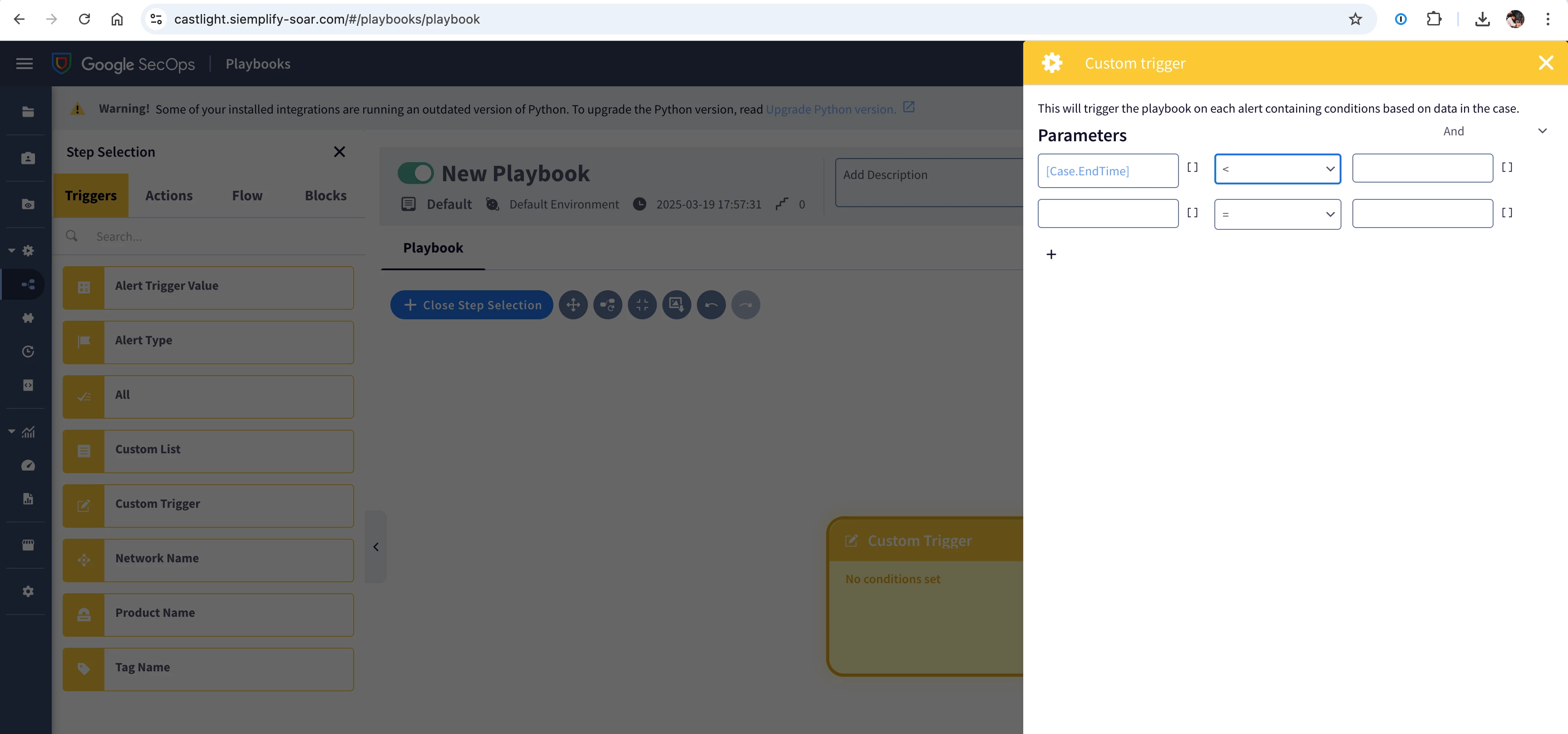
Task: Select the Network Name trigger
Action: 208,560
